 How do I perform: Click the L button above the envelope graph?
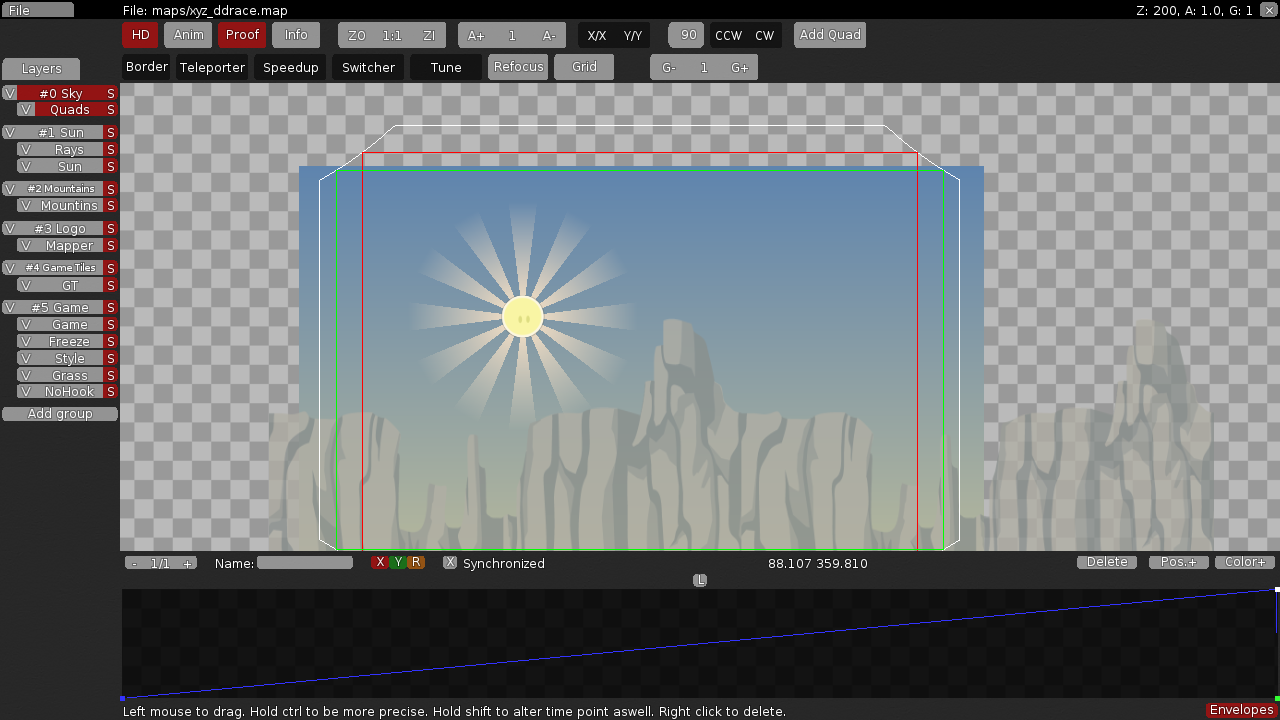pos(700,580)
